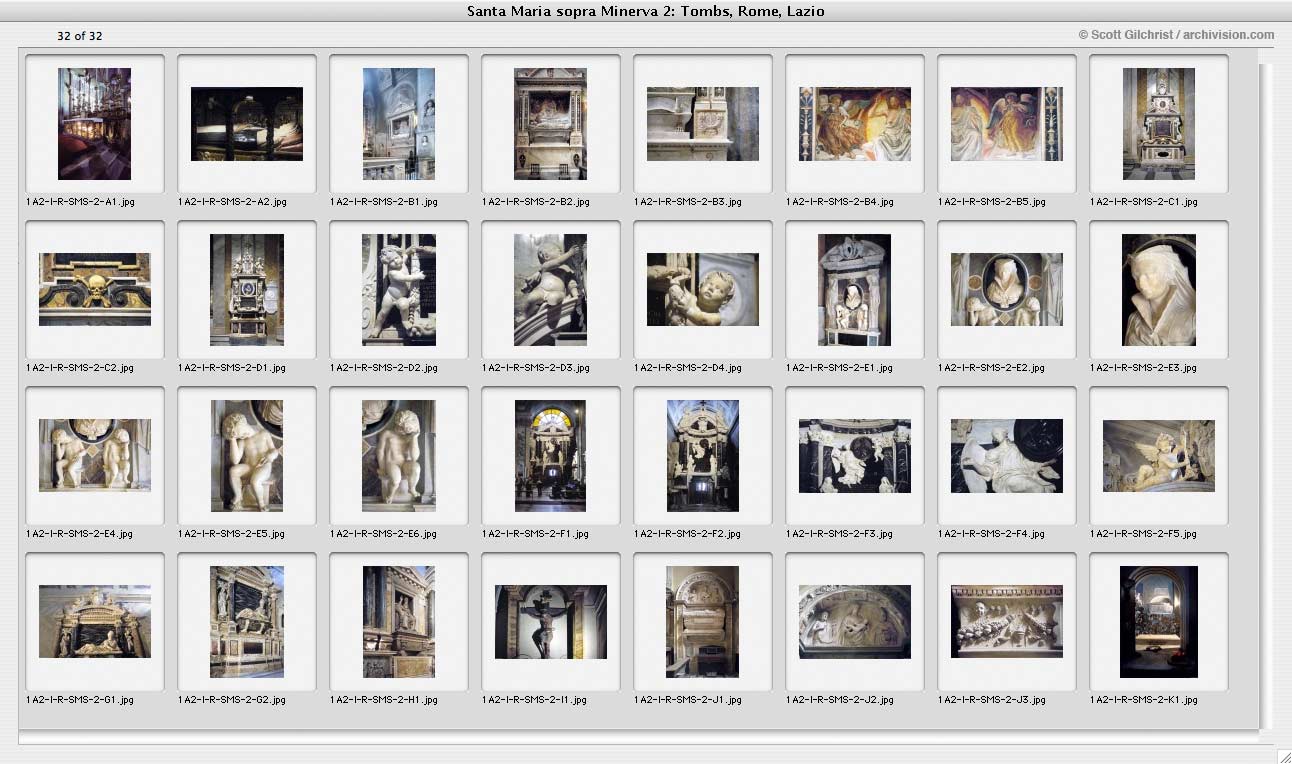Image resolution: width=1292 pixels, height=764 pixels.
Task: Click filename label 1A2-I-R-SMS-2-D4.jpg
Action: point(688,368)
